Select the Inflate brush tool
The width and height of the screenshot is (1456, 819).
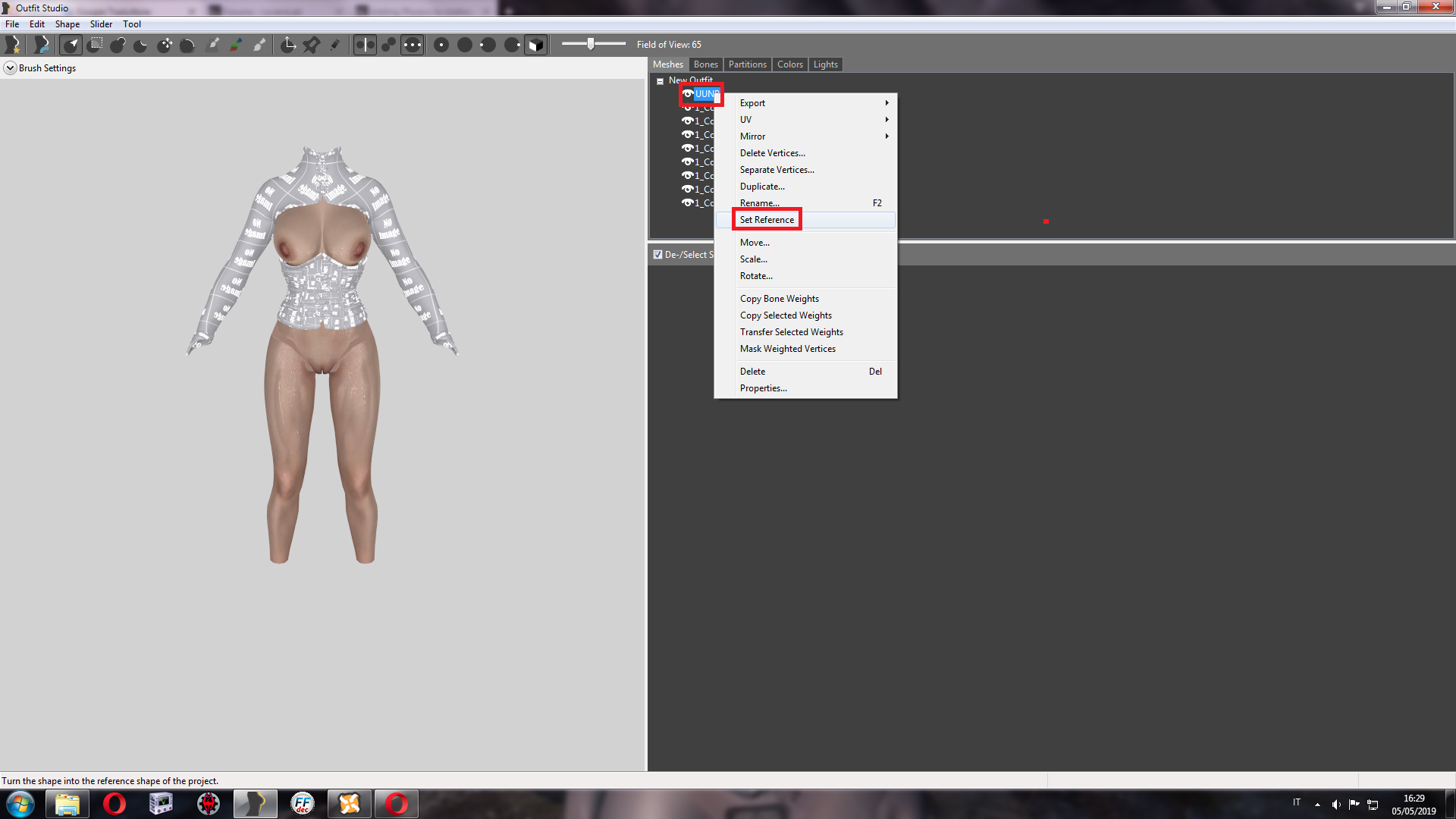pos(118,45)
